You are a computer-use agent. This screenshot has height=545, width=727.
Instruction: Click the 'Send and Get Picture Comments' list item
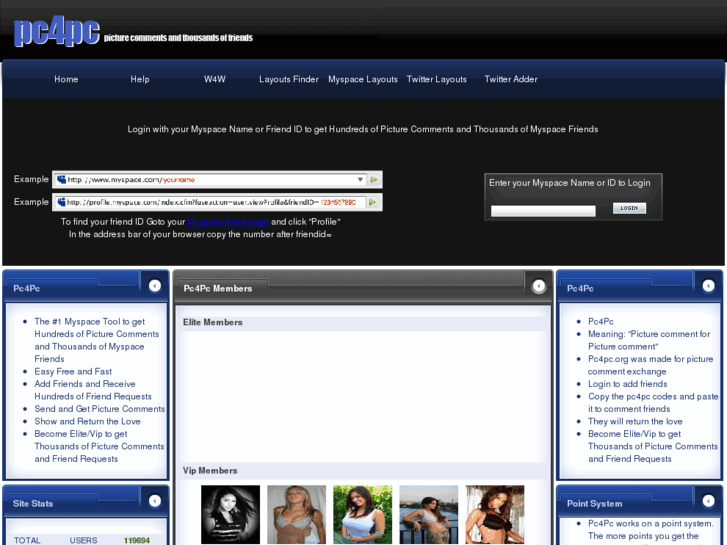click(x=100, y=409)
